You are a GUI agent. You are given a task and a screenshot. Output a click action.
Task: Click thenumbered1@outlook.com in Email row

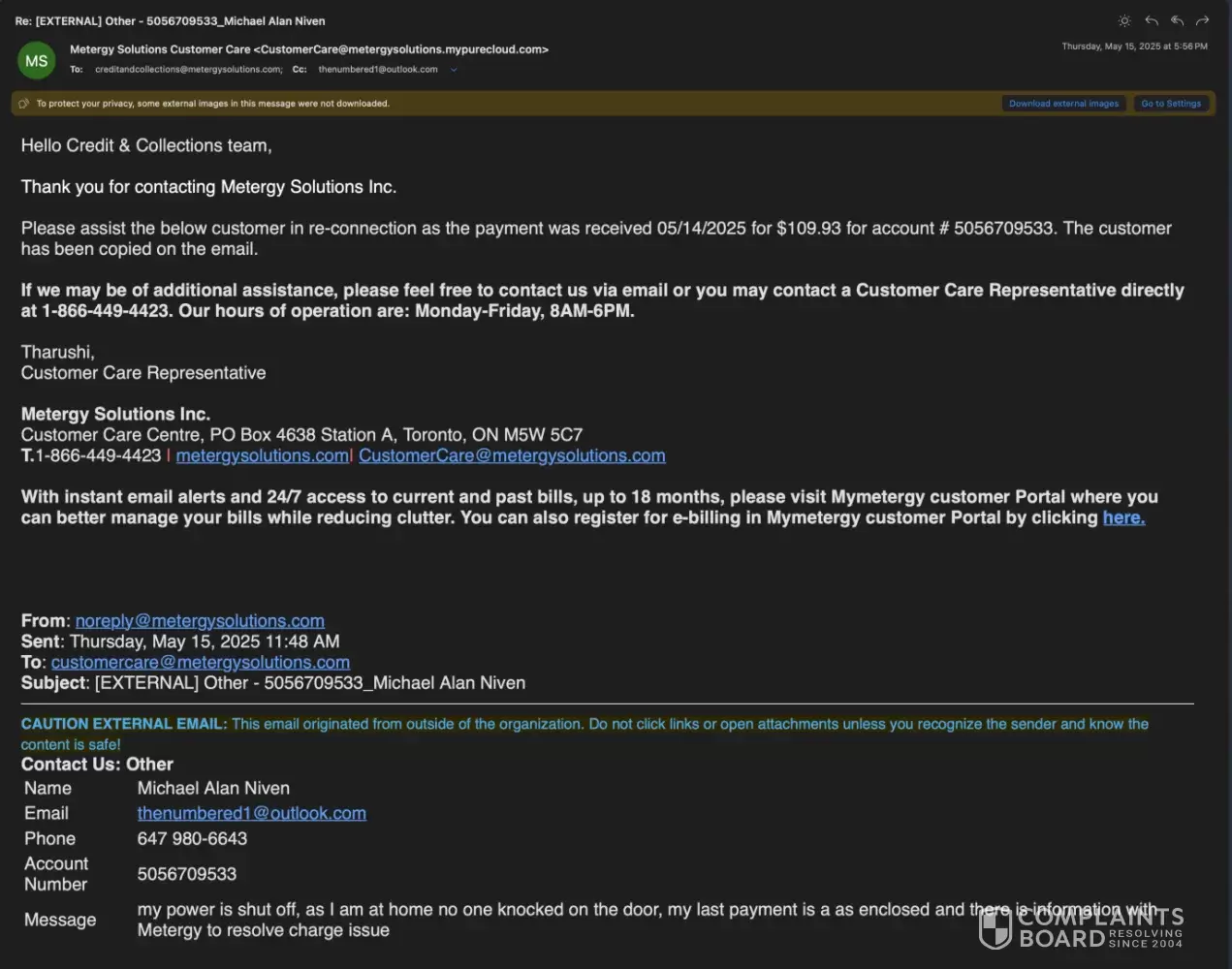point(252,814)
